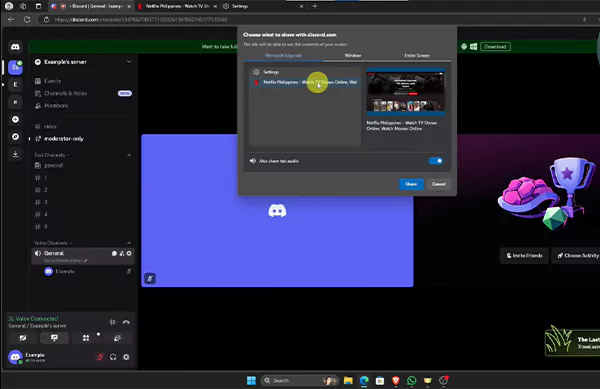The width and height of the screenshot is (600, 389).
Task: Unmute the red microphone icon
Action: pos(100,357)
